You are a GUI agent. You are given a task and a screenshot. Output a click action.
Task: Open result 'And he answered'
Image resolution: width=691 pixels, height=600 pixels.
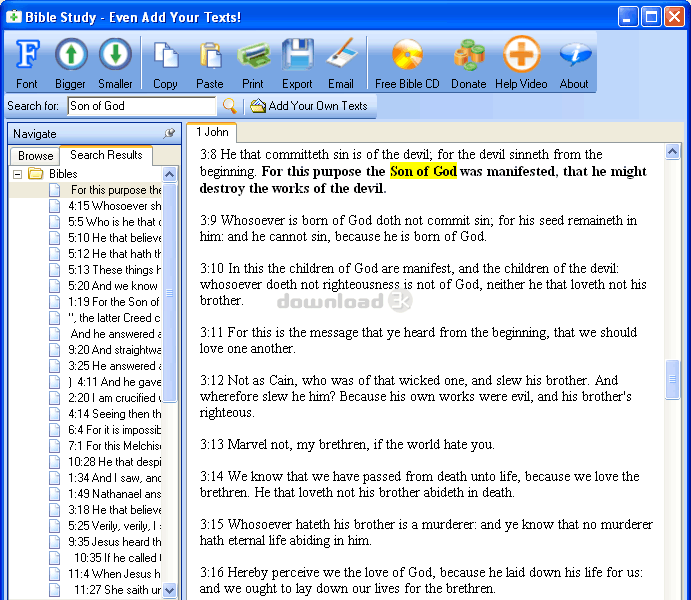click(x=116, y=334)
